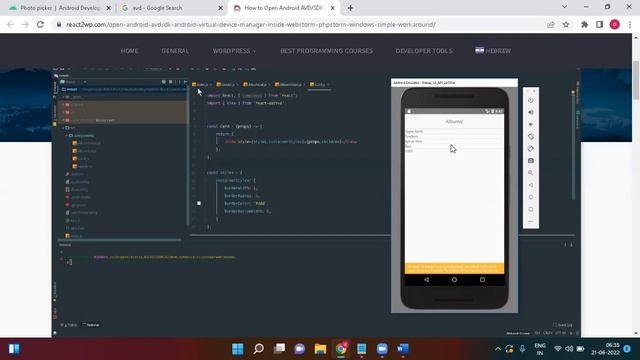Click the emulator toolbar overview square
Screen dimensions: 640x360
click(x=531, y=209)
